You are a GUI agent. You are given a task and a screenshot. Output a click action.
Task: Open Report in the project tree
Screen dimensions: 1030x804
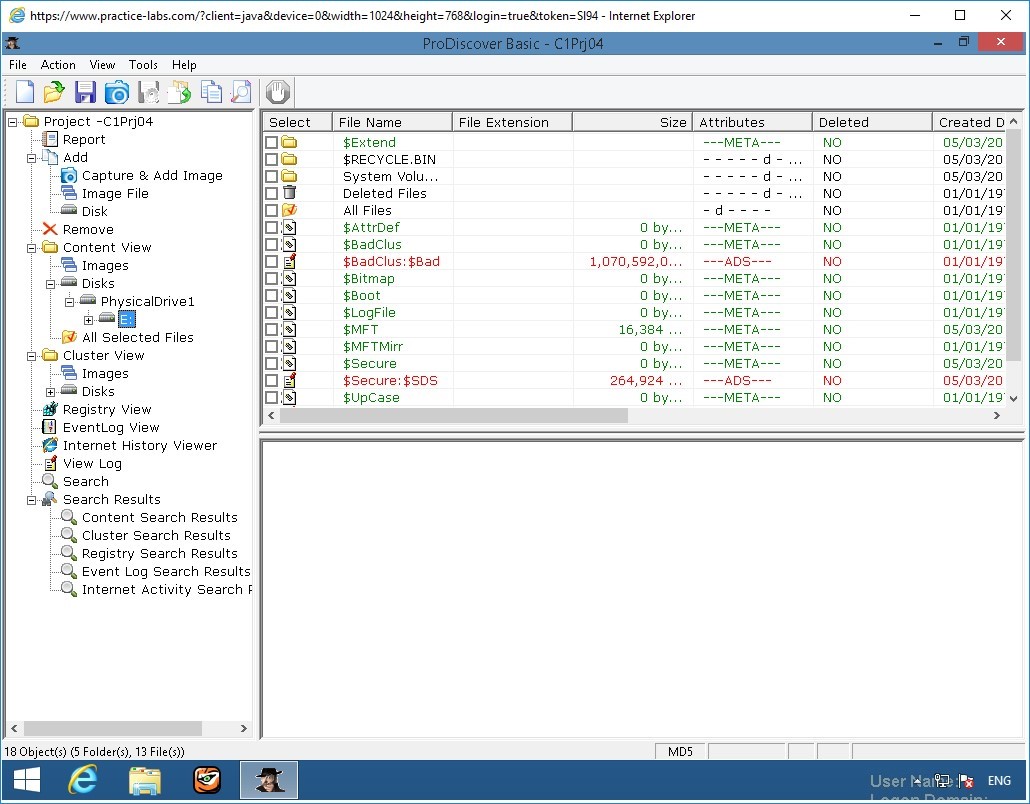coord(83,139)
